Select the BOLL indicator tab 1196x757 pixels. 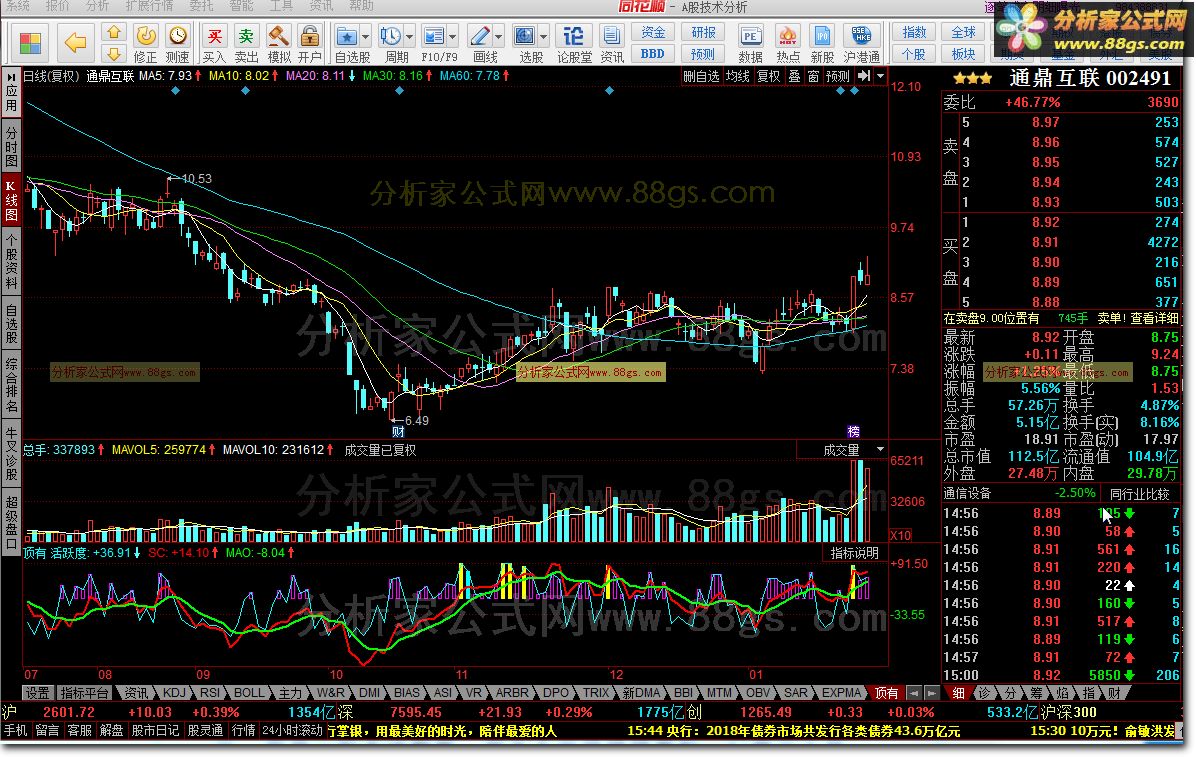click(x=249, y=693)
